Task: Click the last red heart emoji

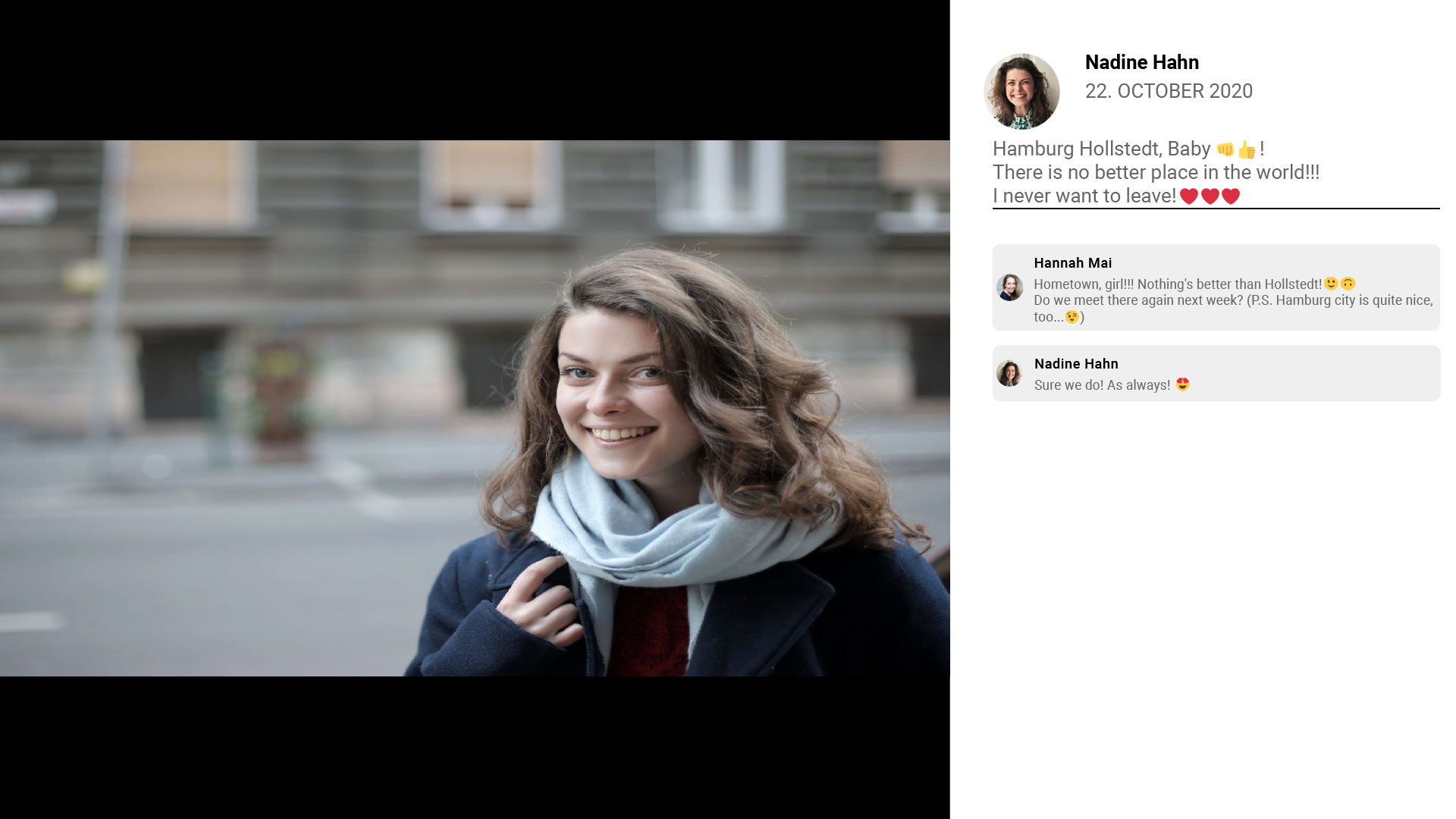Action: (x=1231, y=196)
